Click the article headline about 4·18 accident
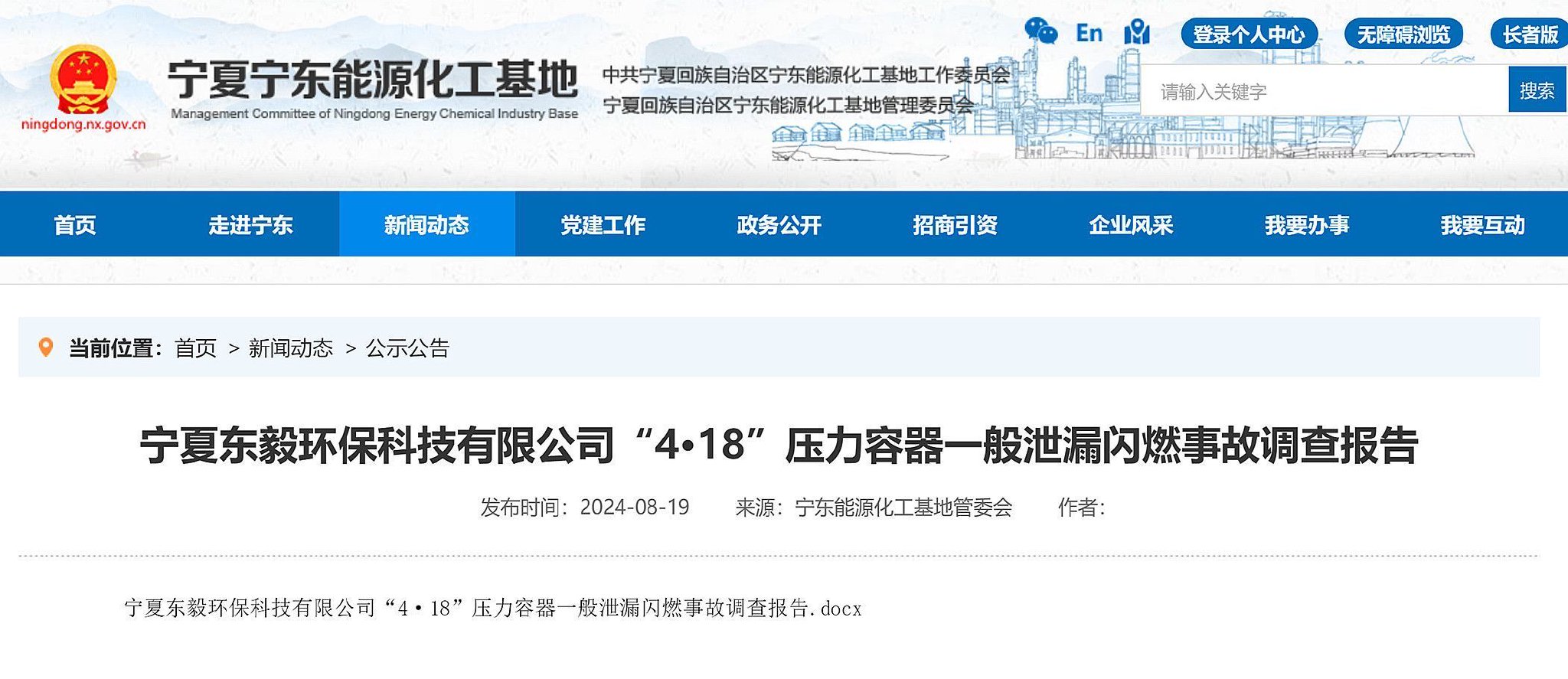 point(779,446)
